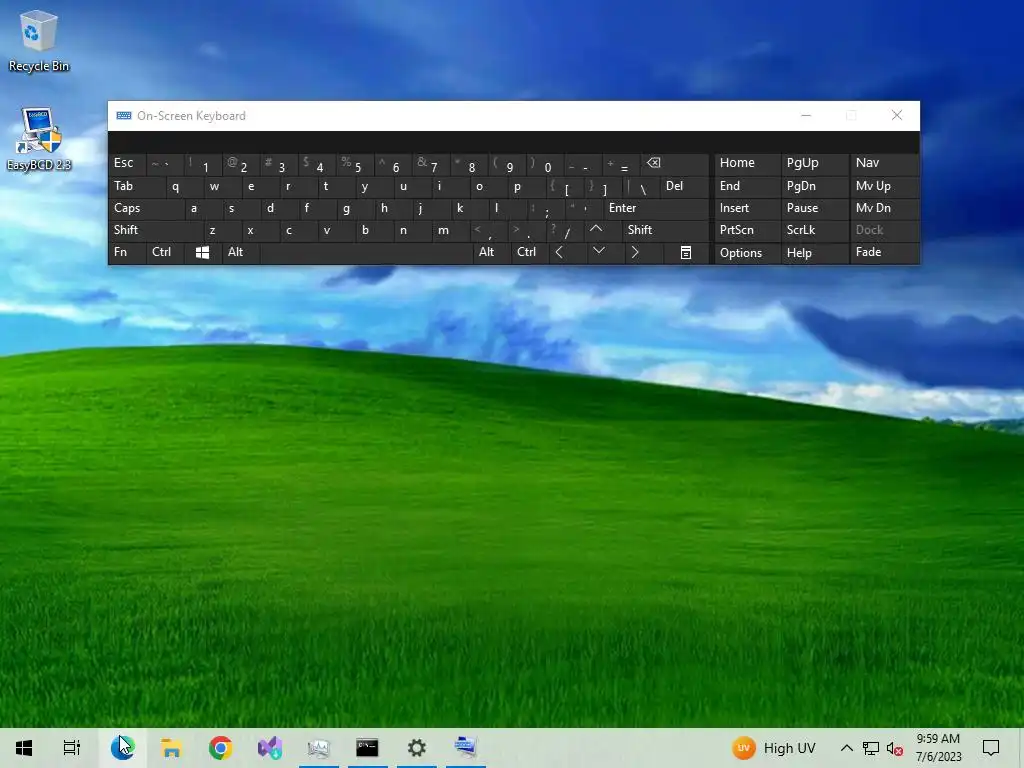The height and width of the screenshot is (768, 1024).
Task: Click the Fade key
Action: point(884,252)
